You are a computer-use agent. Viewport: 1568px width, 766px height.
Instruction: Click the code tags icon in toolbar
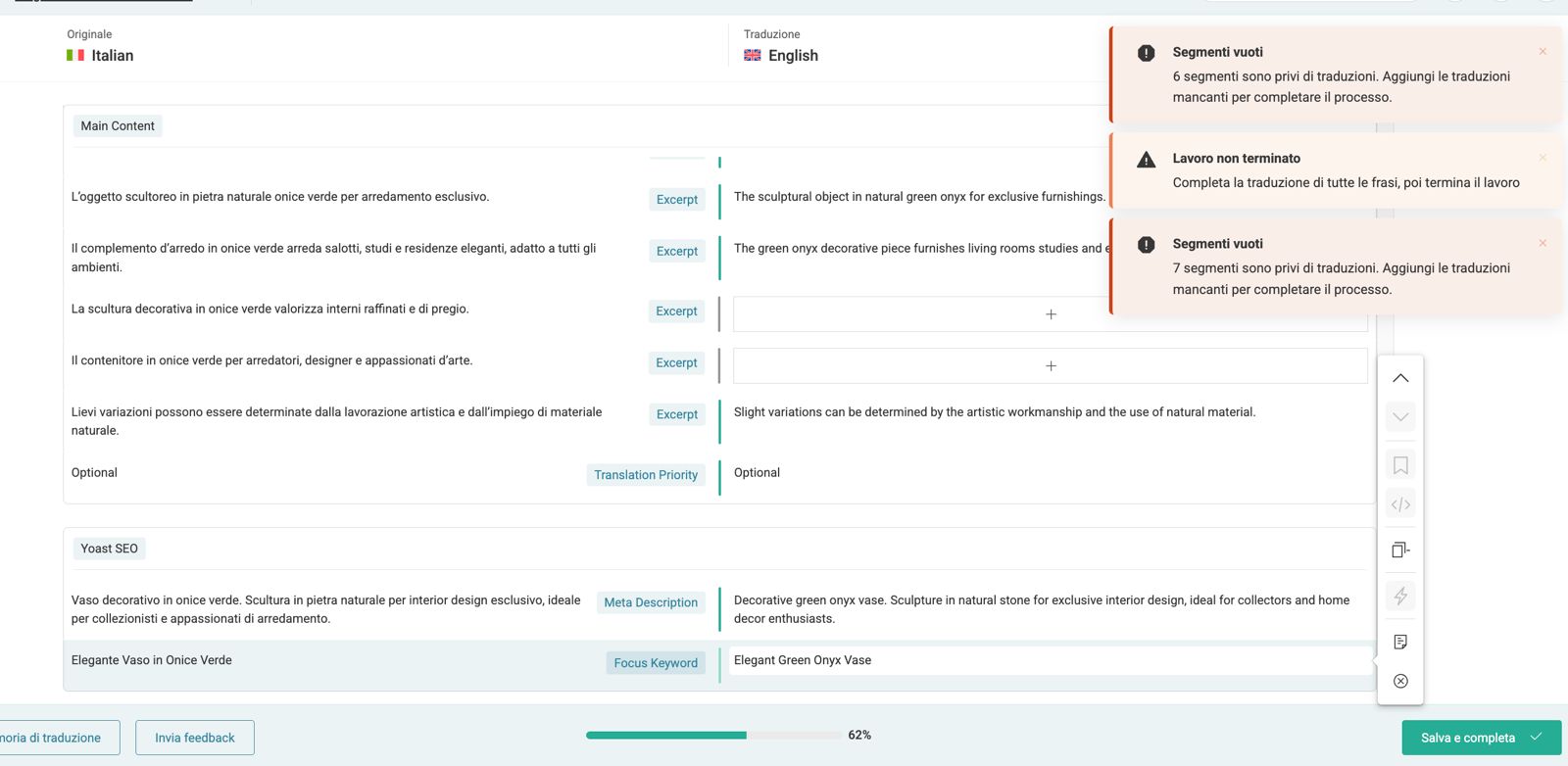tap(1400, 504)
